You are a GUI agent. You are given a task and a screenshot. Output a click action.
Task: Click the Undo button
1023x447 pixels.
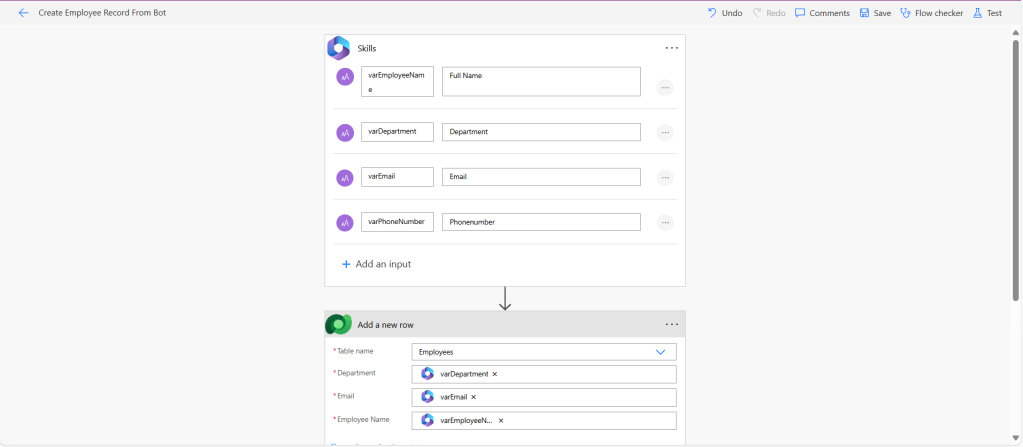point(724,13)
